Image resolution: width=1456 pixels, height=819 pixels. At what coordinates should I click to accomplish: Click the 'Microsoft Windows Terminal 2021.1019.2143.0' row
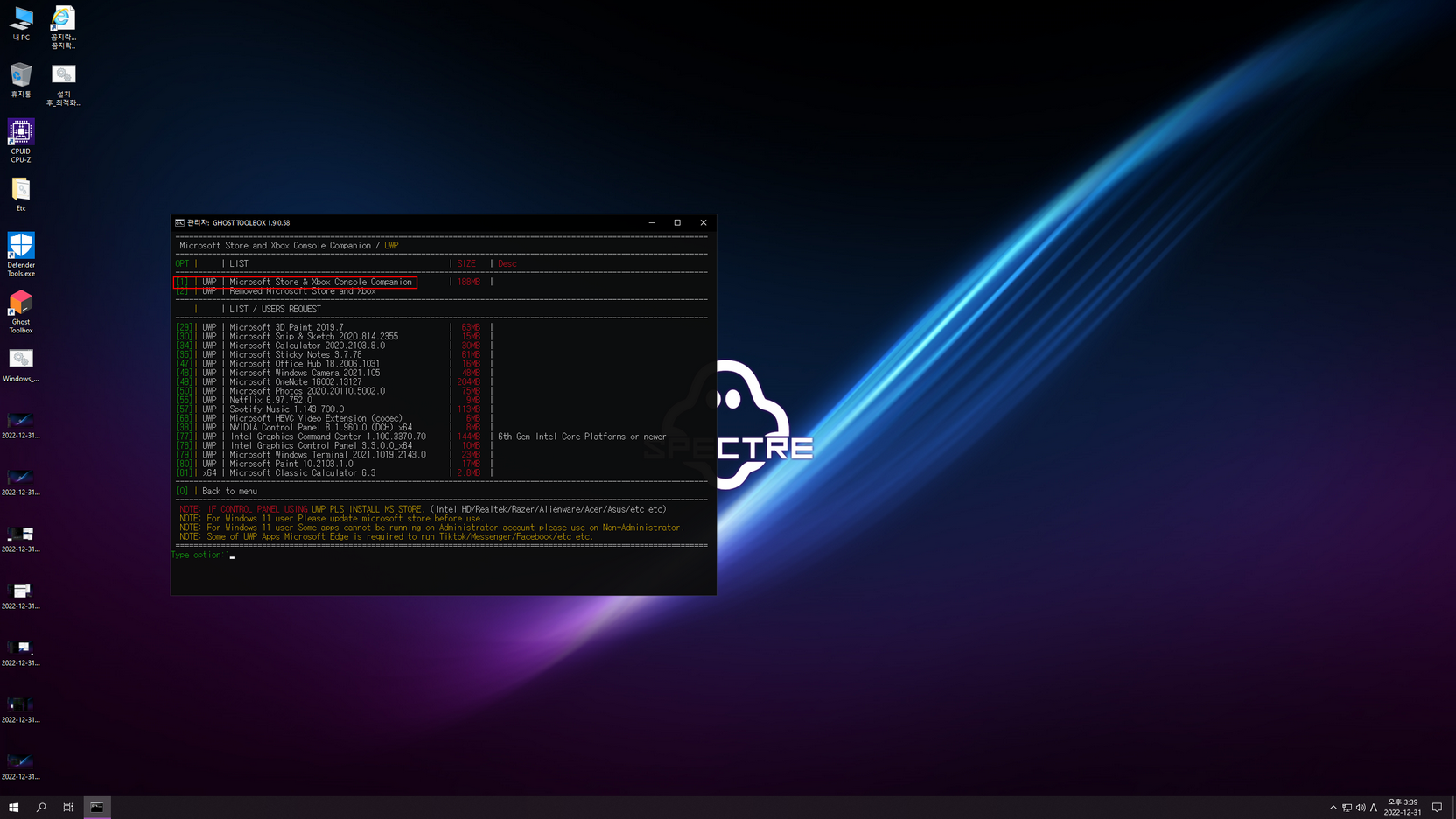tap(335, 455)
